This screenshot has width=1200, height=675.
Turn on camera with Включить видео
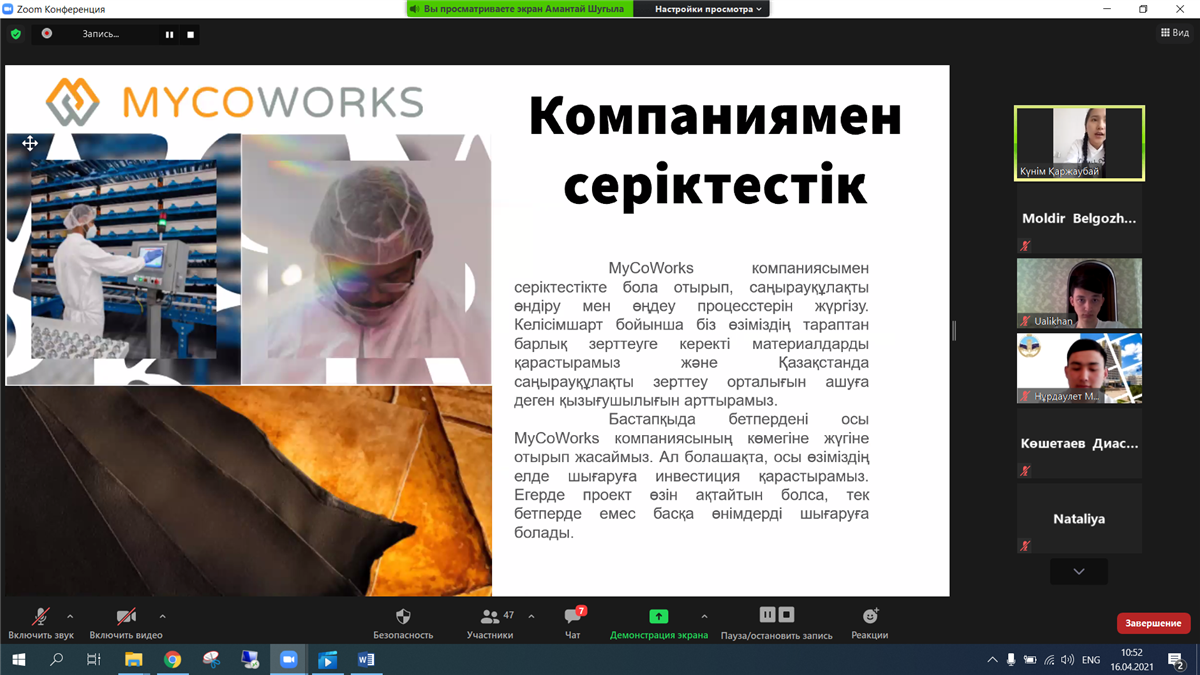[126, 618]
